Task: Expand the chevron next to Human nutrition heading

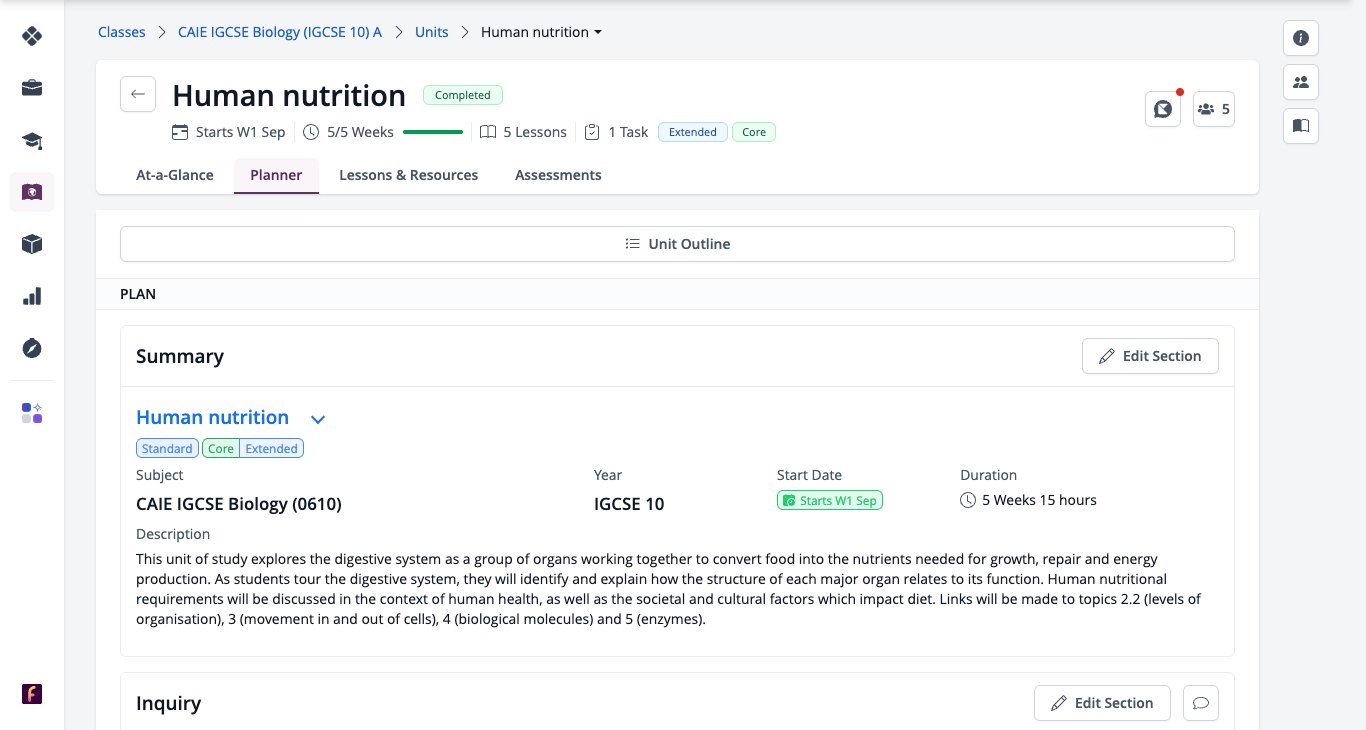Action: pos(318,419)
